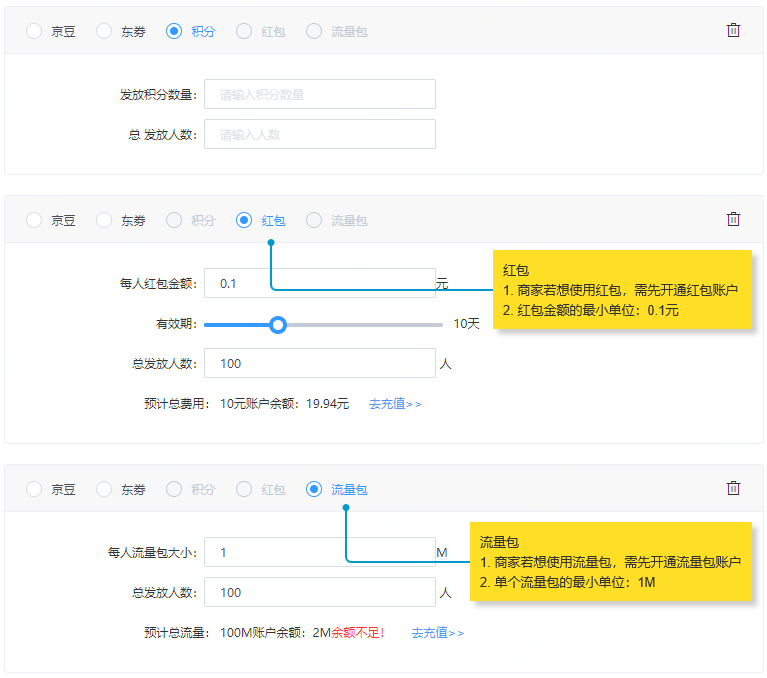The height and width of the screenshot is (678, 767).
Task: Remove the 流量包 card using trash icon
Action: pos(733,488)
